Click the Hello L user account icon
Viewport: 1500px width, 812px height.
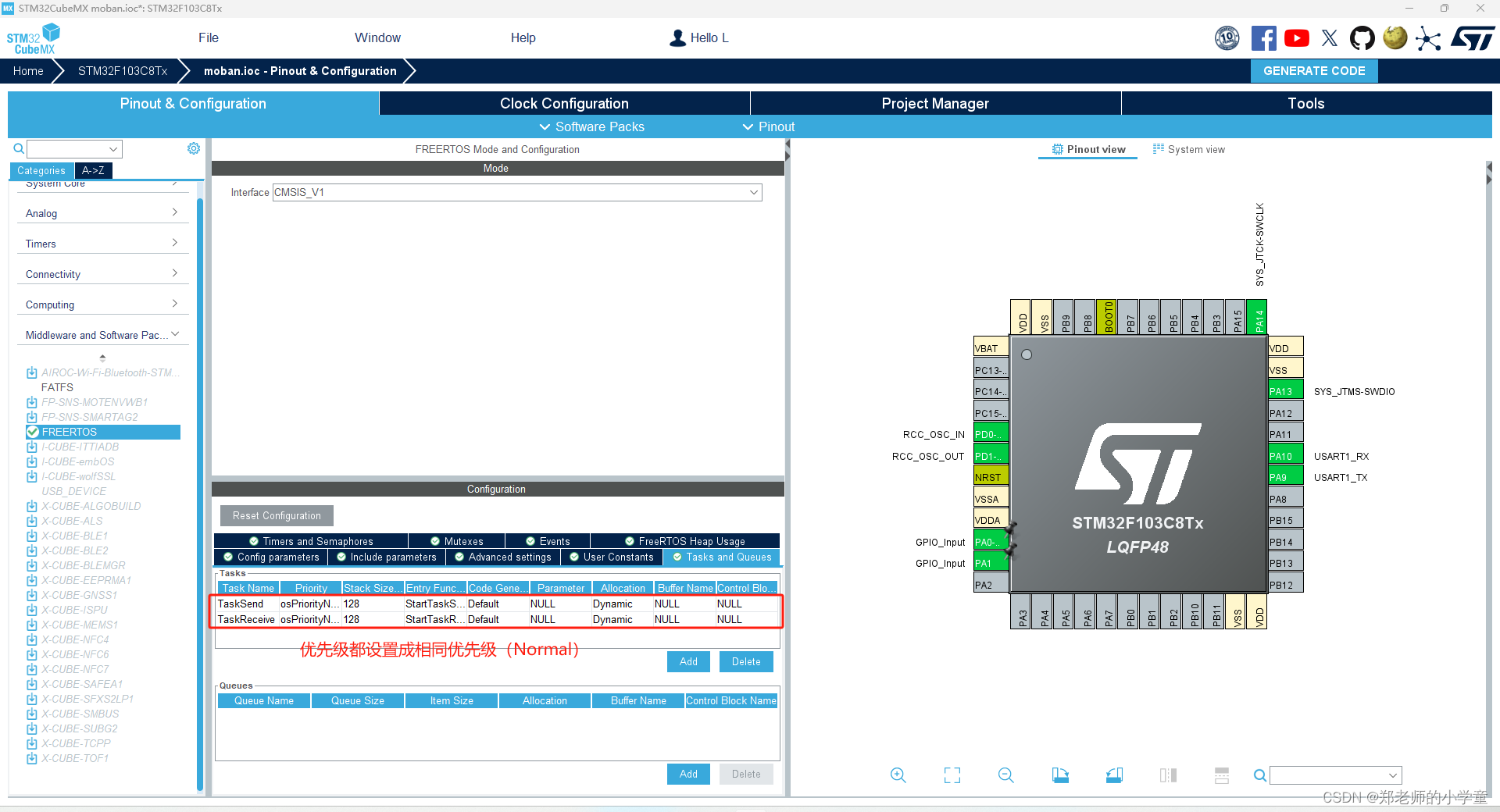tap(677, 38)
